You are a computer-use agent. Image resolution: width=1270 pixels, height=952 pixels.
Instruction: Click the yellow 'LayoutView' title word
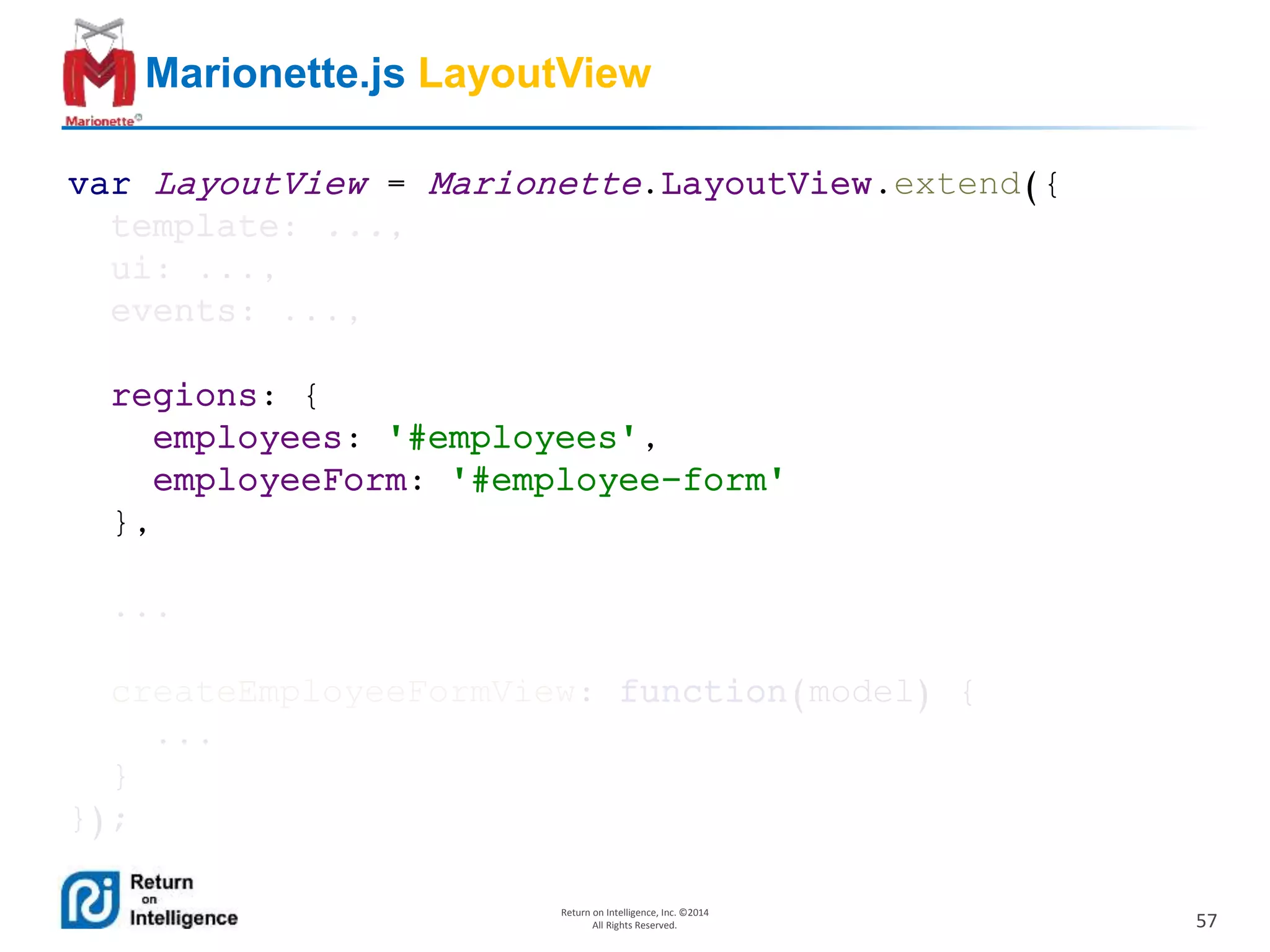tap(535, 74)
